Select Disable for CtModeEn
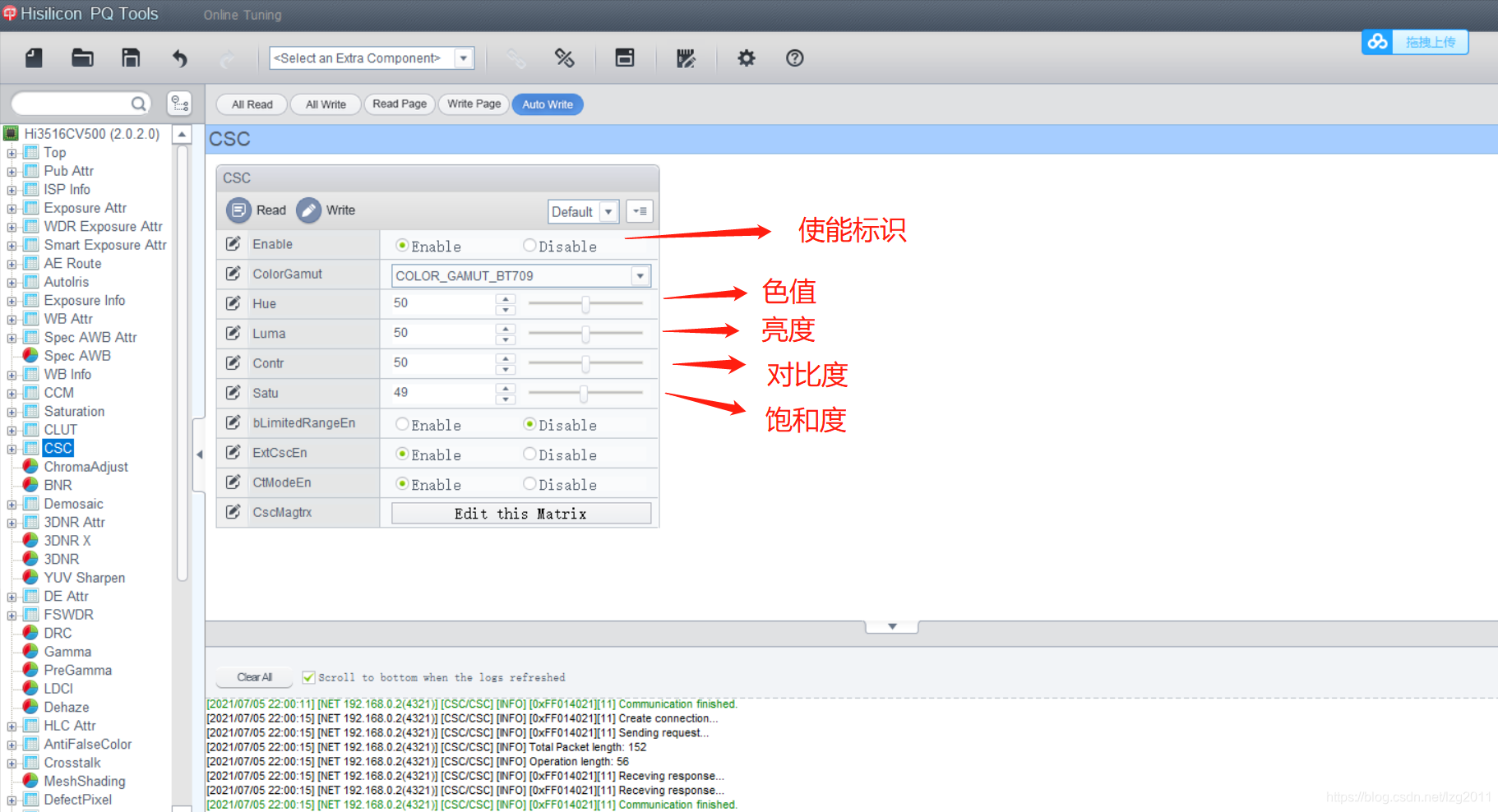This screenshot has width=1498, height=812. tap(529, 483)
